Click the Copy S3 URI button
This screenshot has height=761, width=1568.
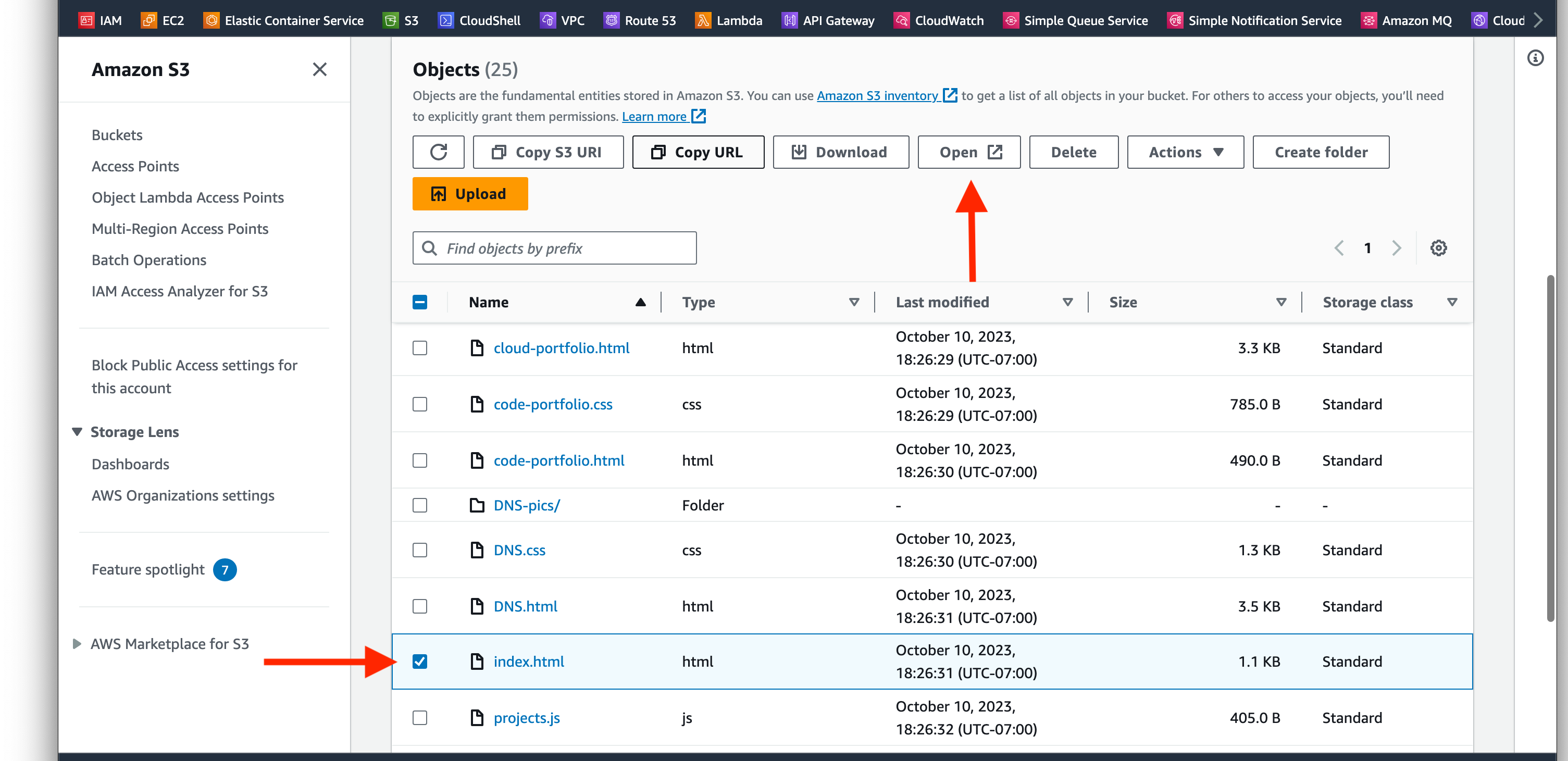(x=548, y=152)
